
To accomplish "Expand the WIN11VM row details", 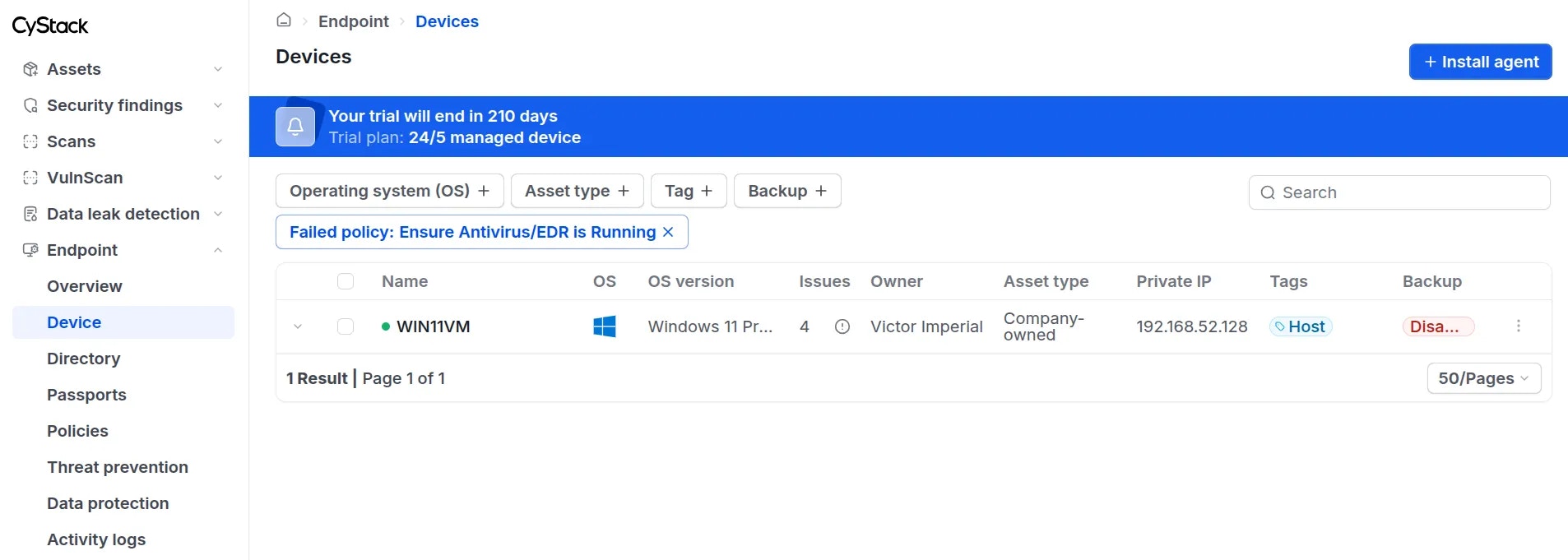I will coord(298,326).
